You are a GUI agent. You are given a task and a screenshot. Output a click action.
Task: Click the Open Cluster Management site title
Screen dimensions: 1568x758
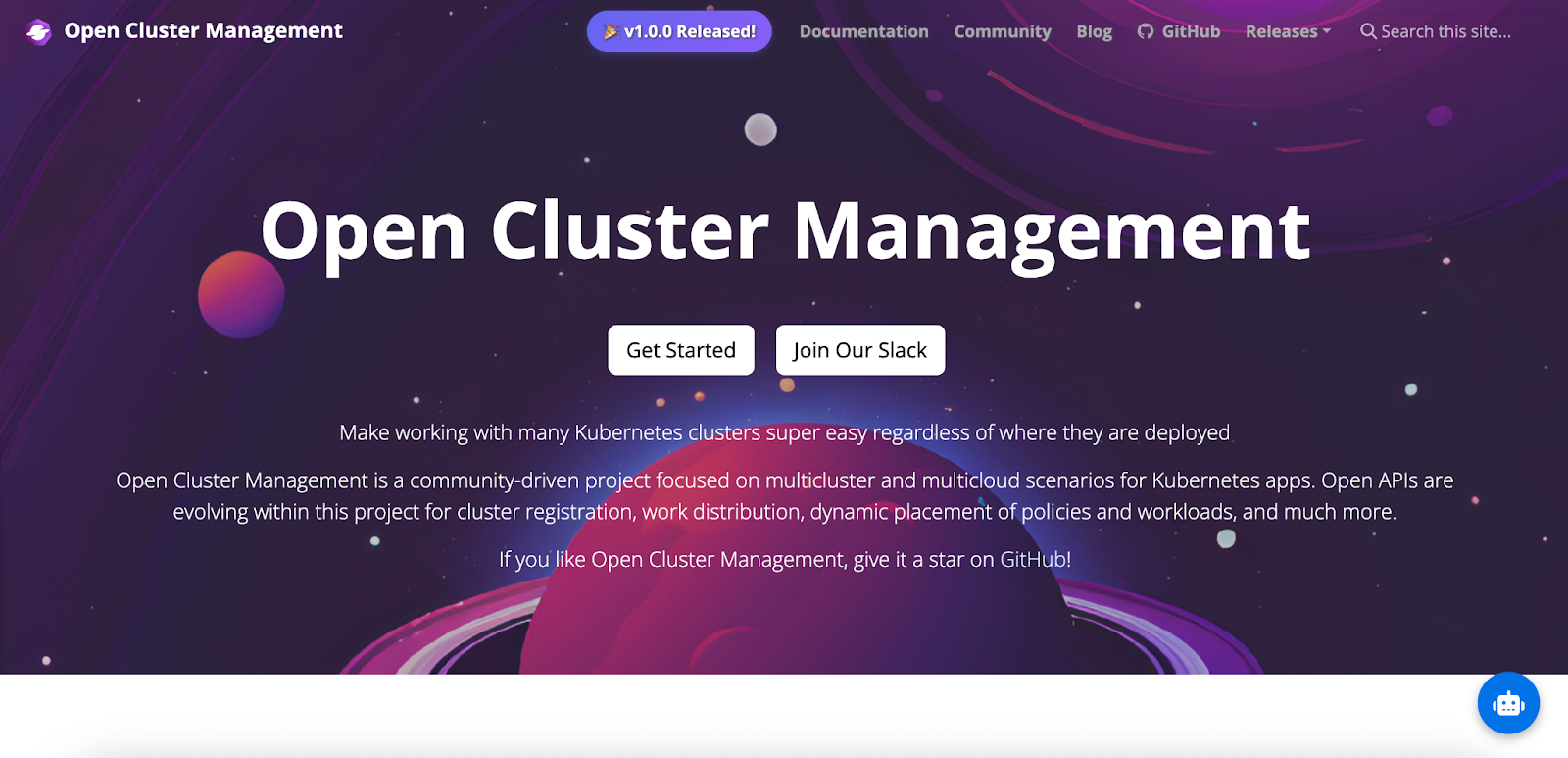point(204,31)
